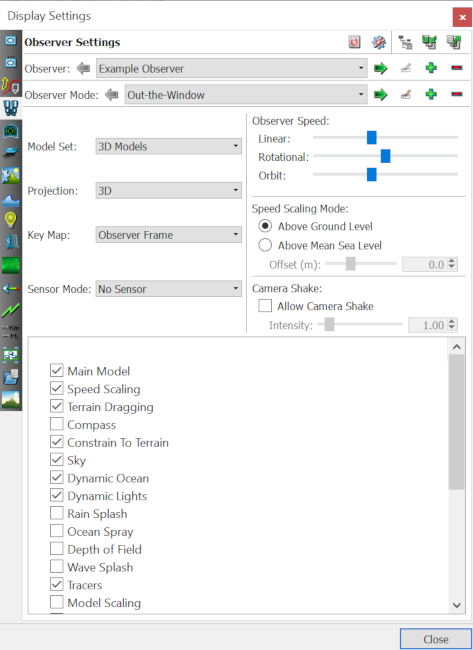
Task: Click the gear preferences icon in header
Action: point(378,42)
